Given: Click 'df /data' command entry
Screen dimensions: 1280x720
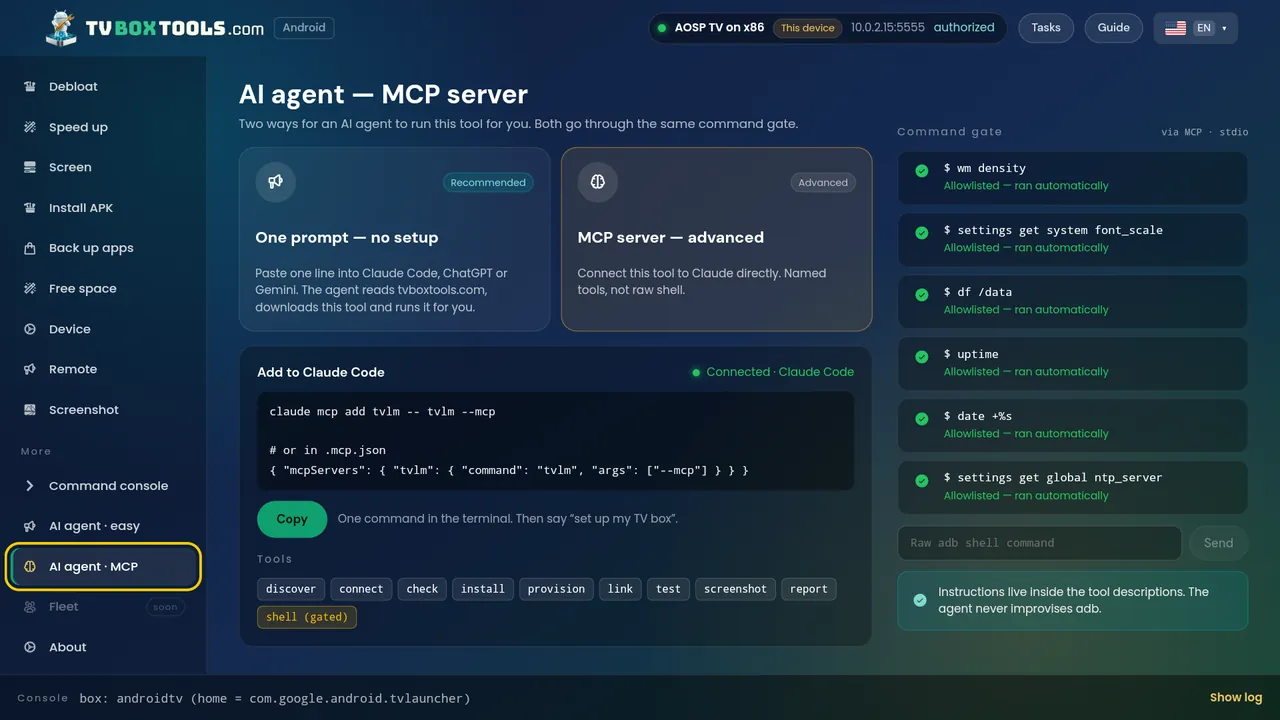Looking at the screenshot, I should (1073, 301).
